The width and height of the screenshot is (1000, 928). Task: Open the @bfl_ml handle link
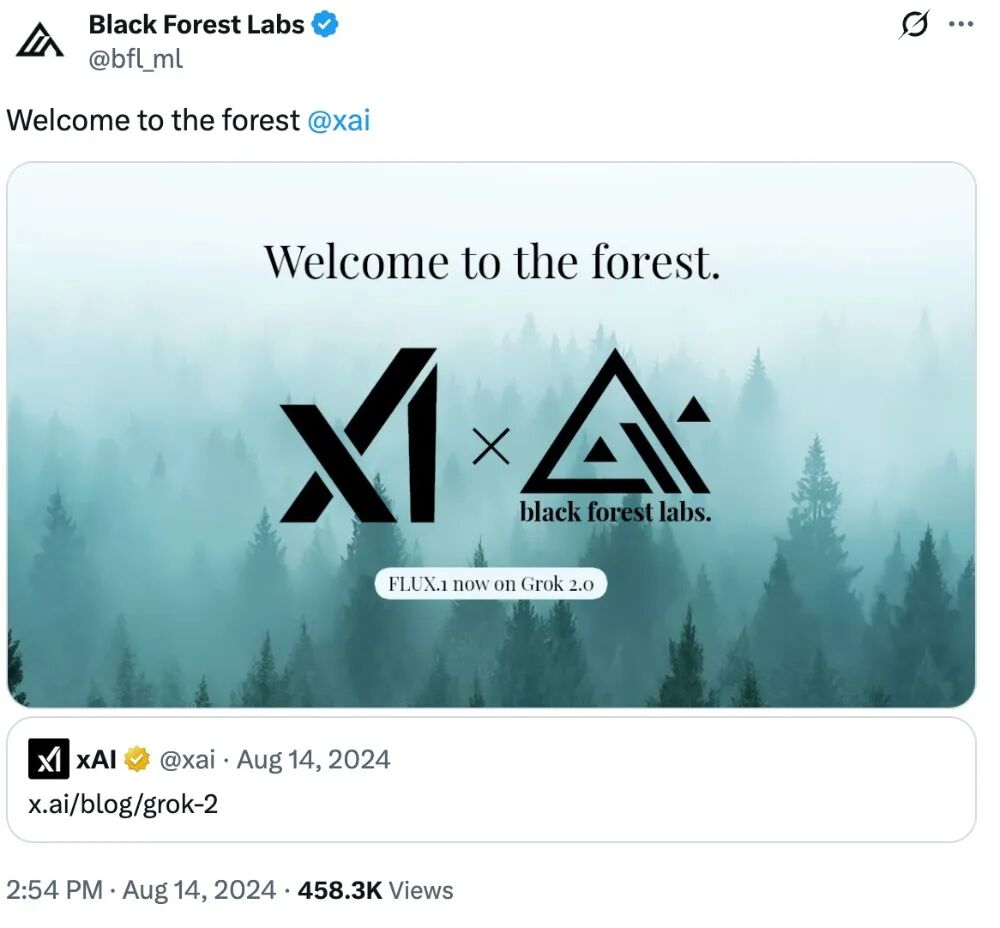tap(136, 59)
